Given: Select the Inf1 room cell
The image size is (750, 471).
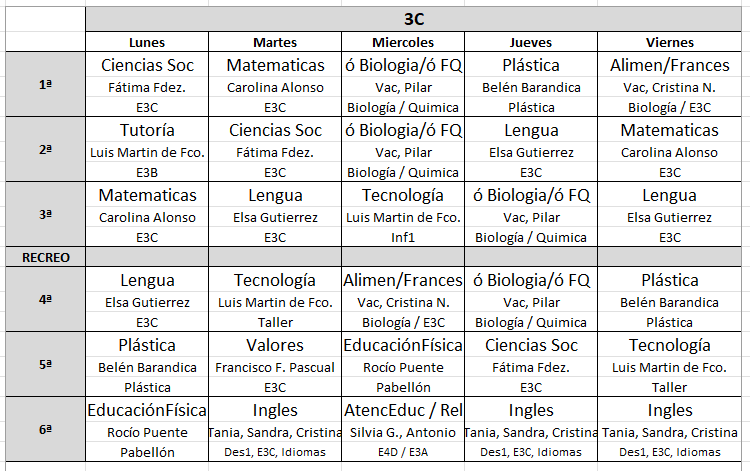Looking at the screenshot, I should pos(402,237).
